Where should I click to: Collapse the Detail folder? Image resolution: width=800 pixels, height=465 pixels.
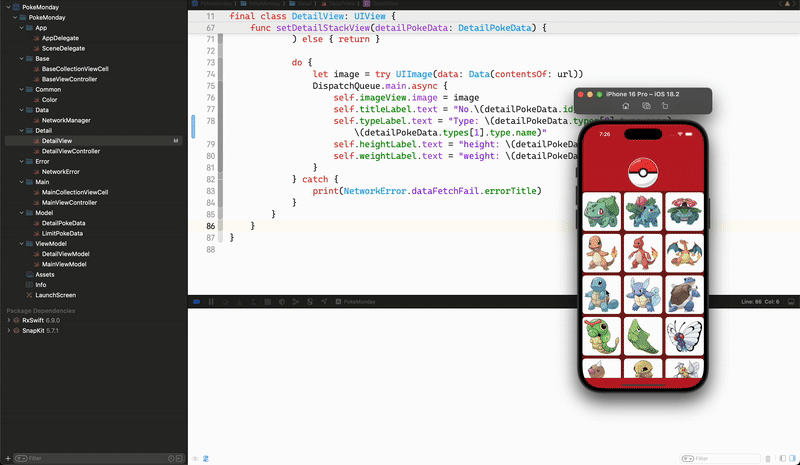21,130
